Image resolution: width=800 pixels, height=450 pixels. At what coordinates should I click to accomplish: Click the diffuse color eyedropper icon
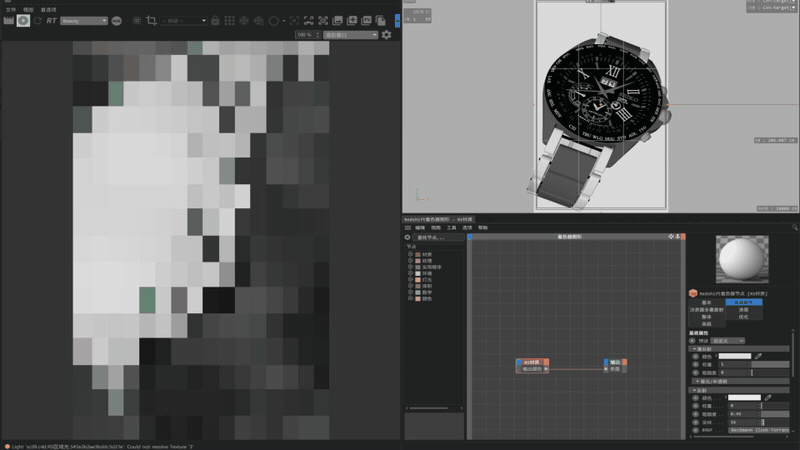pyautogui.click(x=759, y=356)
